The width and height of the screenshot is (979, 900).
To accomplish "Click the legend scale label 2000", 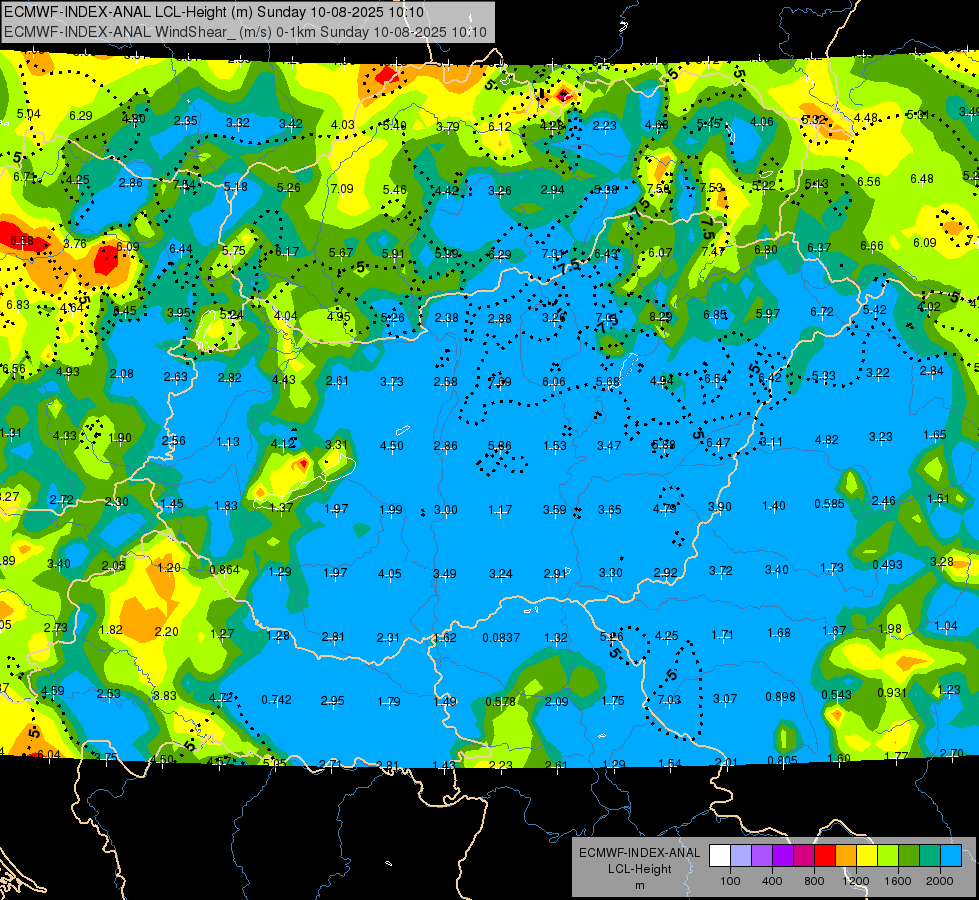I will 940,881.
